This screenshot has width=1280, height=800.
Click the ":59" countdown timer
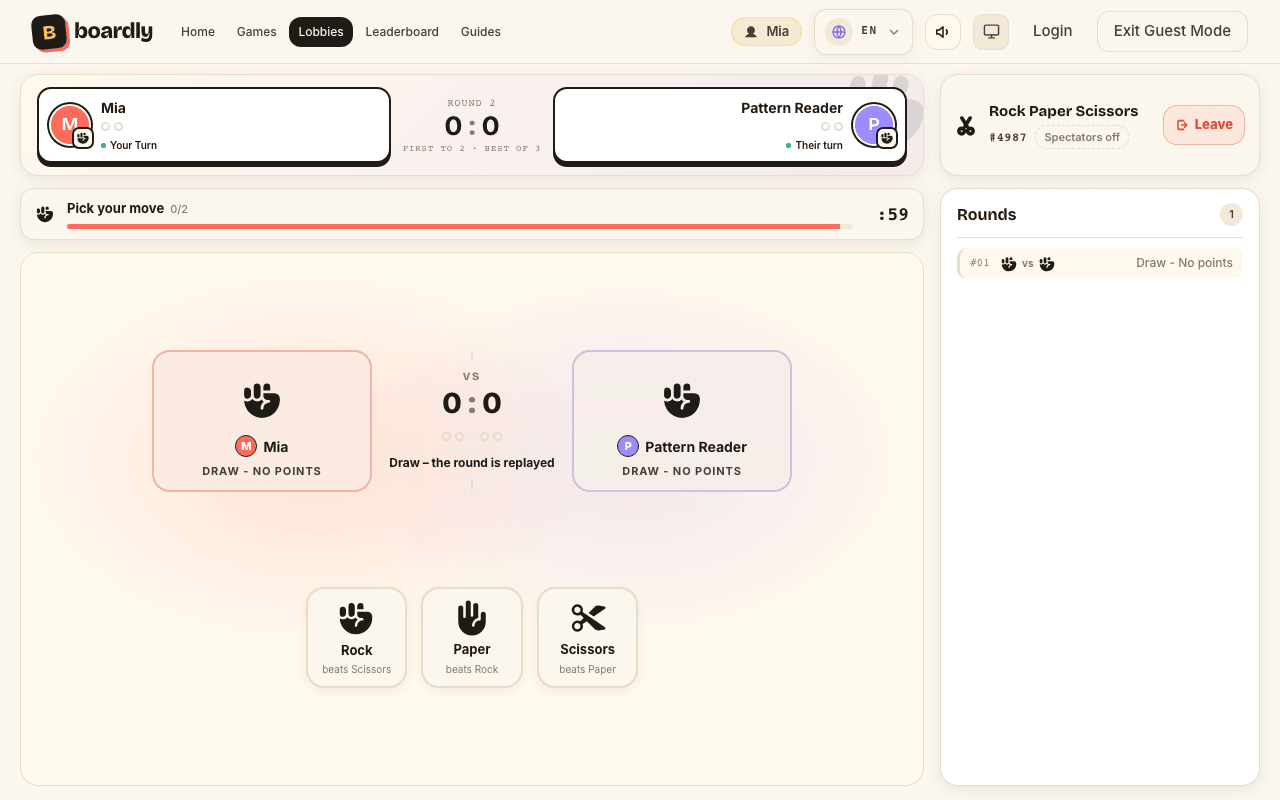coord(894,214)
